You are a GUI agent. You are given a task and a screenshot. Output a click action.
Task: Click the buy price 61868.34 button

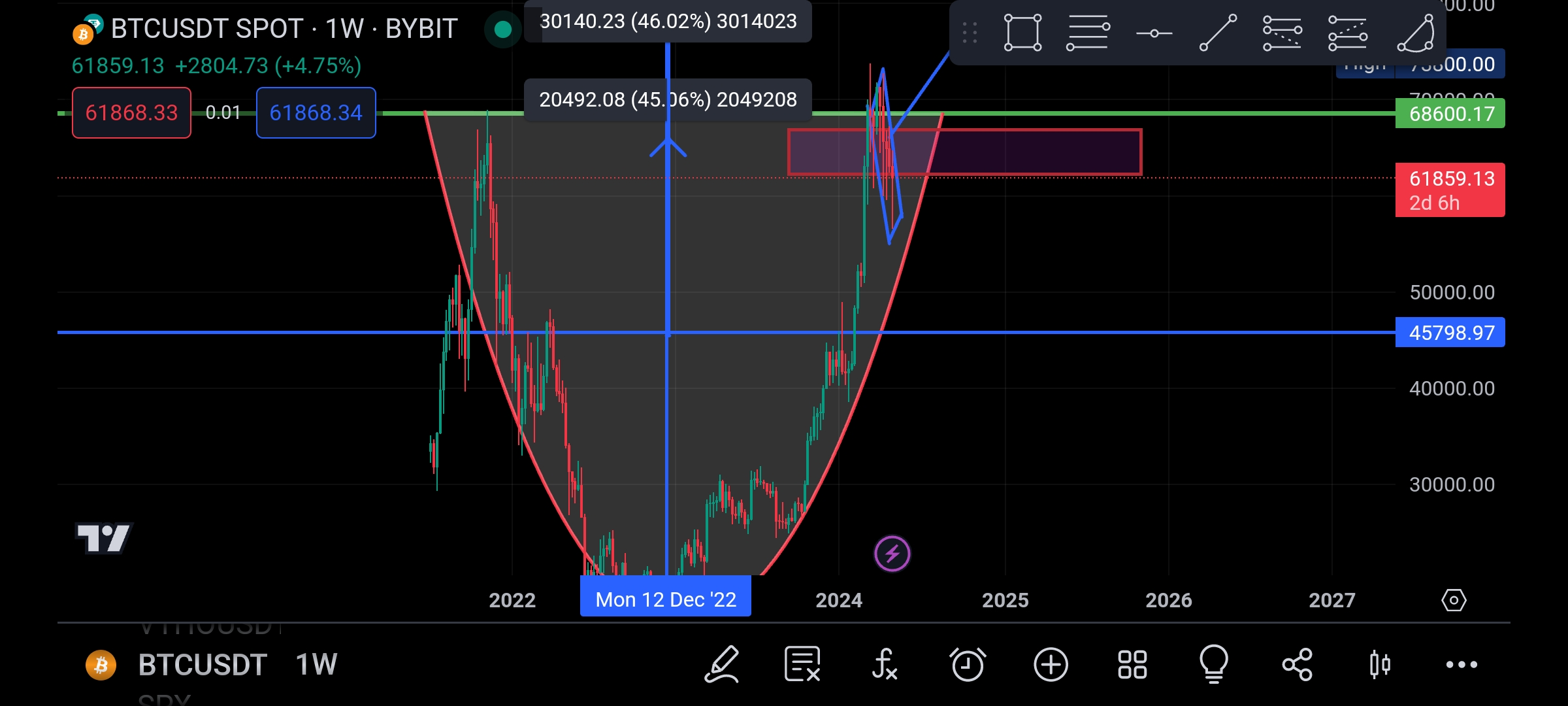316,112
